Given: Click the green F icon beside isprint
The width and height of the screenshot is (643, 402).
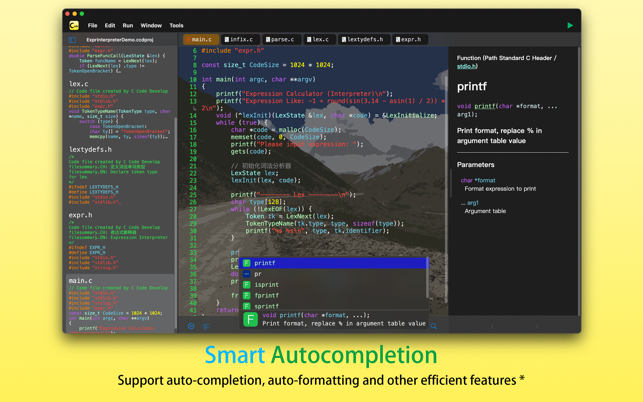Looking at the screenshot, I should pos(246,285).
